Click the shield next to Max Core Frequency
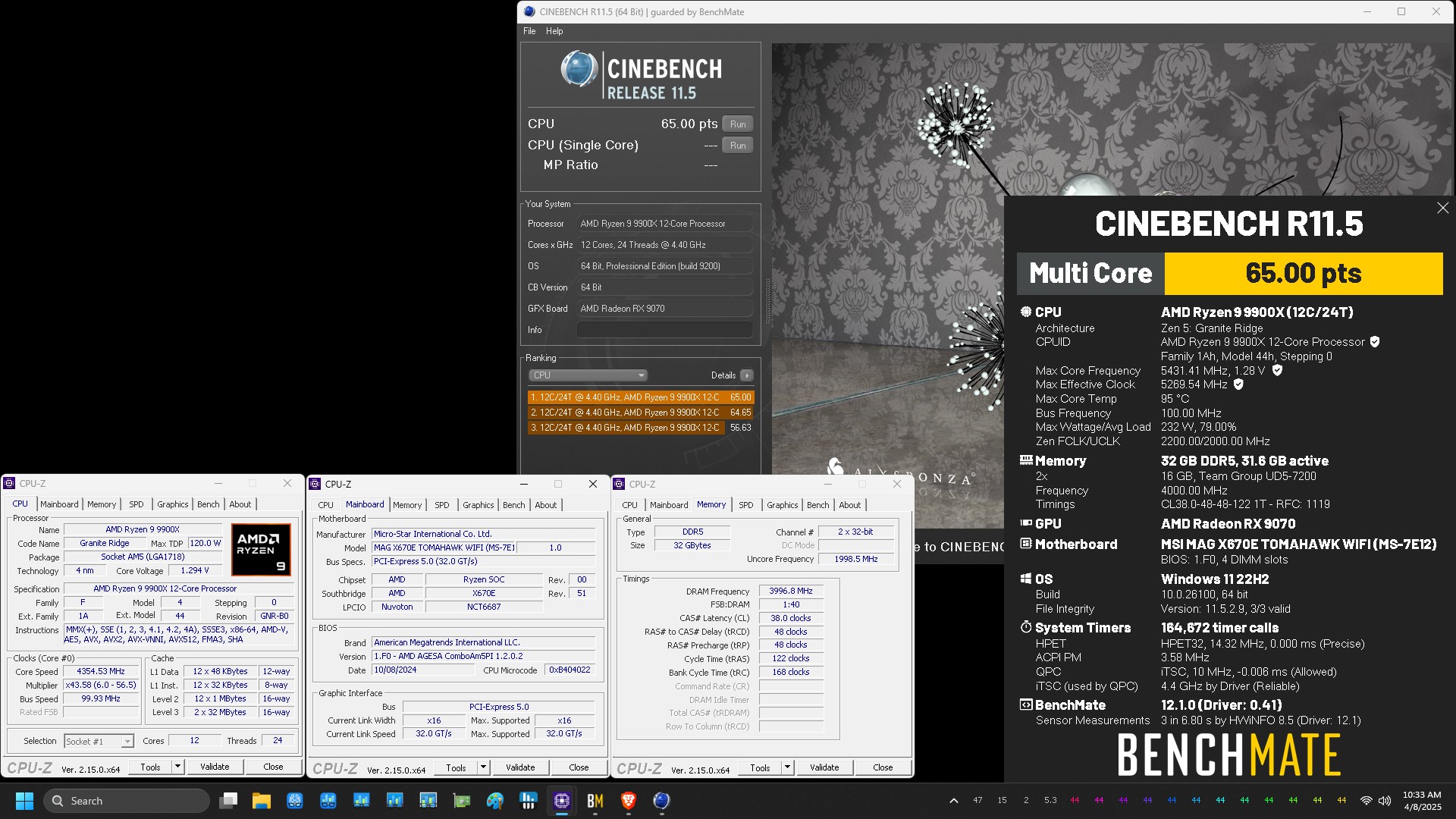This screenshot has height=819, width=1456. [1277, 371]
